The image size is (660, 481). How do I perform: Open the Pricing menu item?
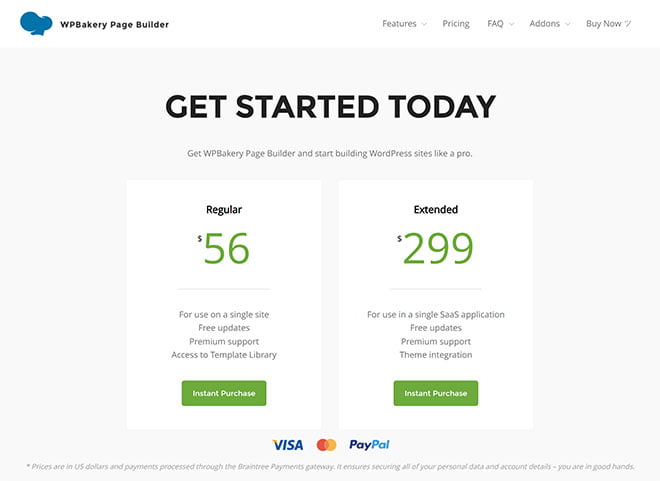[x=456, y=24]
